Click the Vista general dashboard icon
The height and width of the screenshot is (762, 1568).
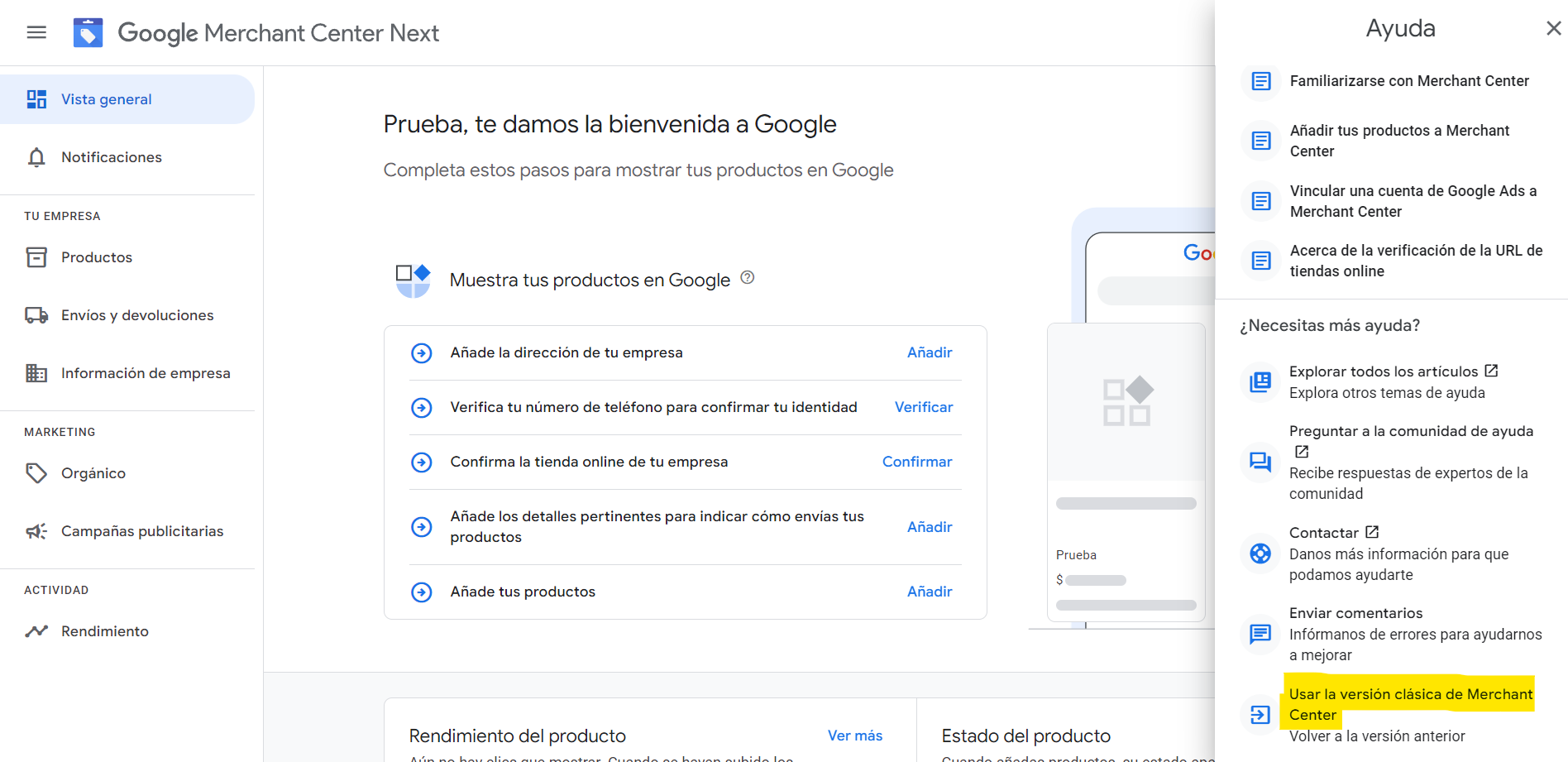tap(36, 99)
